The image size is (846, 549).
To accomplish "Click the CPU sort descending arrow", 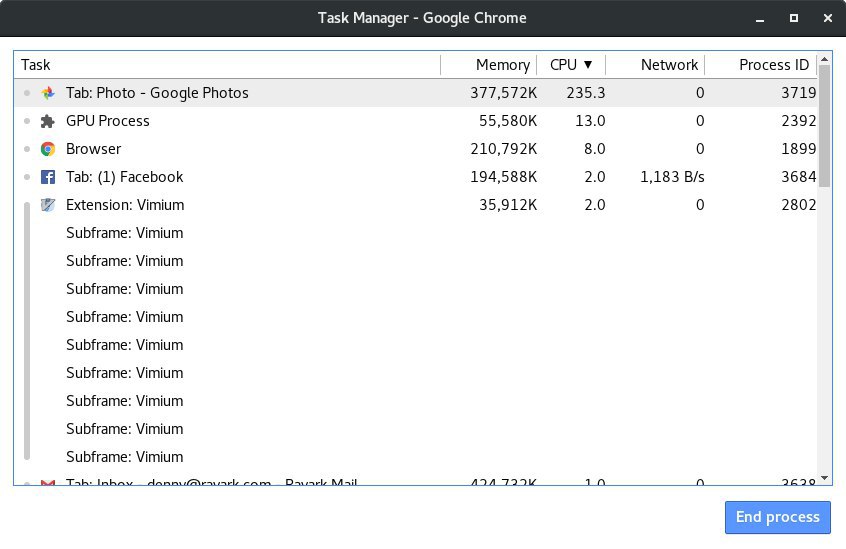I will (x=588, y=65).
